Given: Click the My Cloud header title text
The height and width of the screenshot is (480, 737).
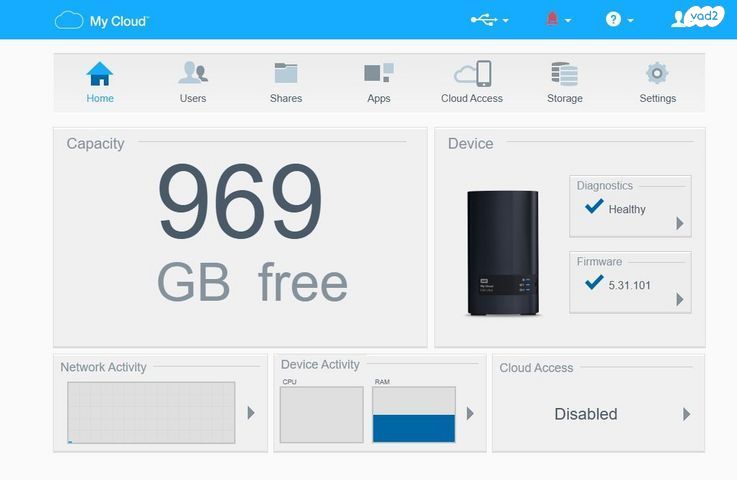Looking at the screenshot, I should (x=119, y=21).
